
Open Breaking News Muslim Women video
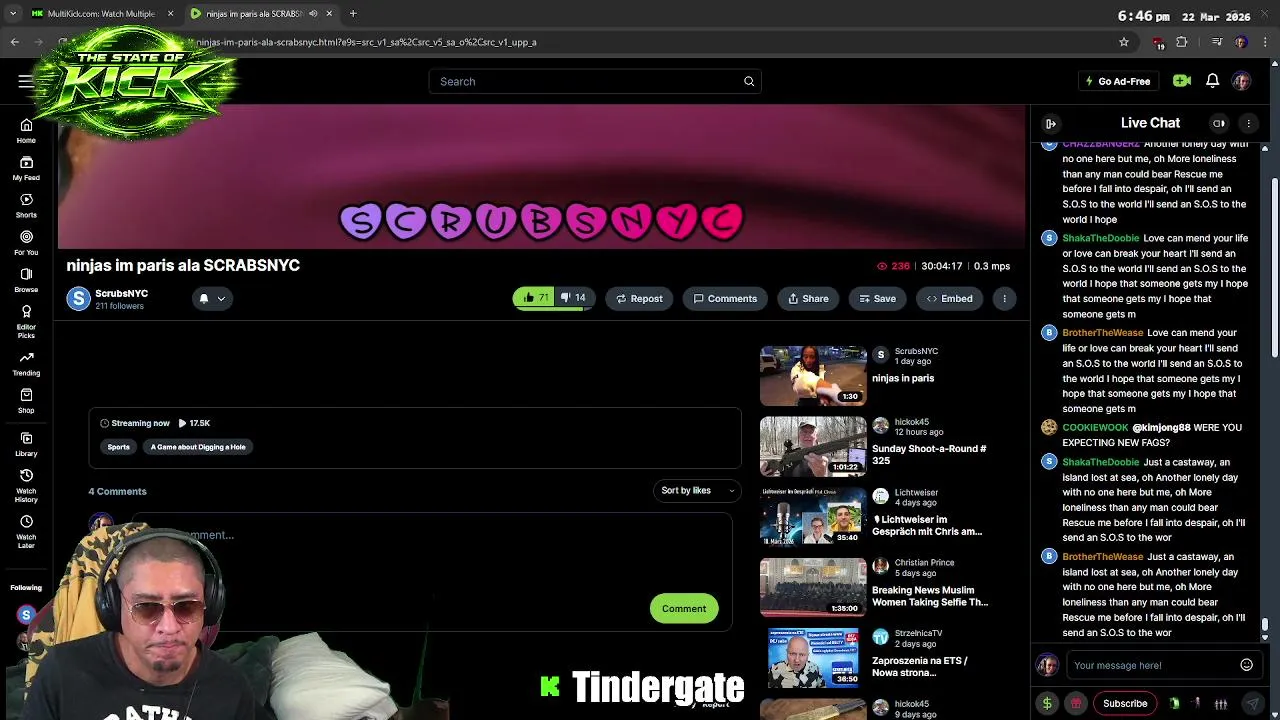coord(813,587)
